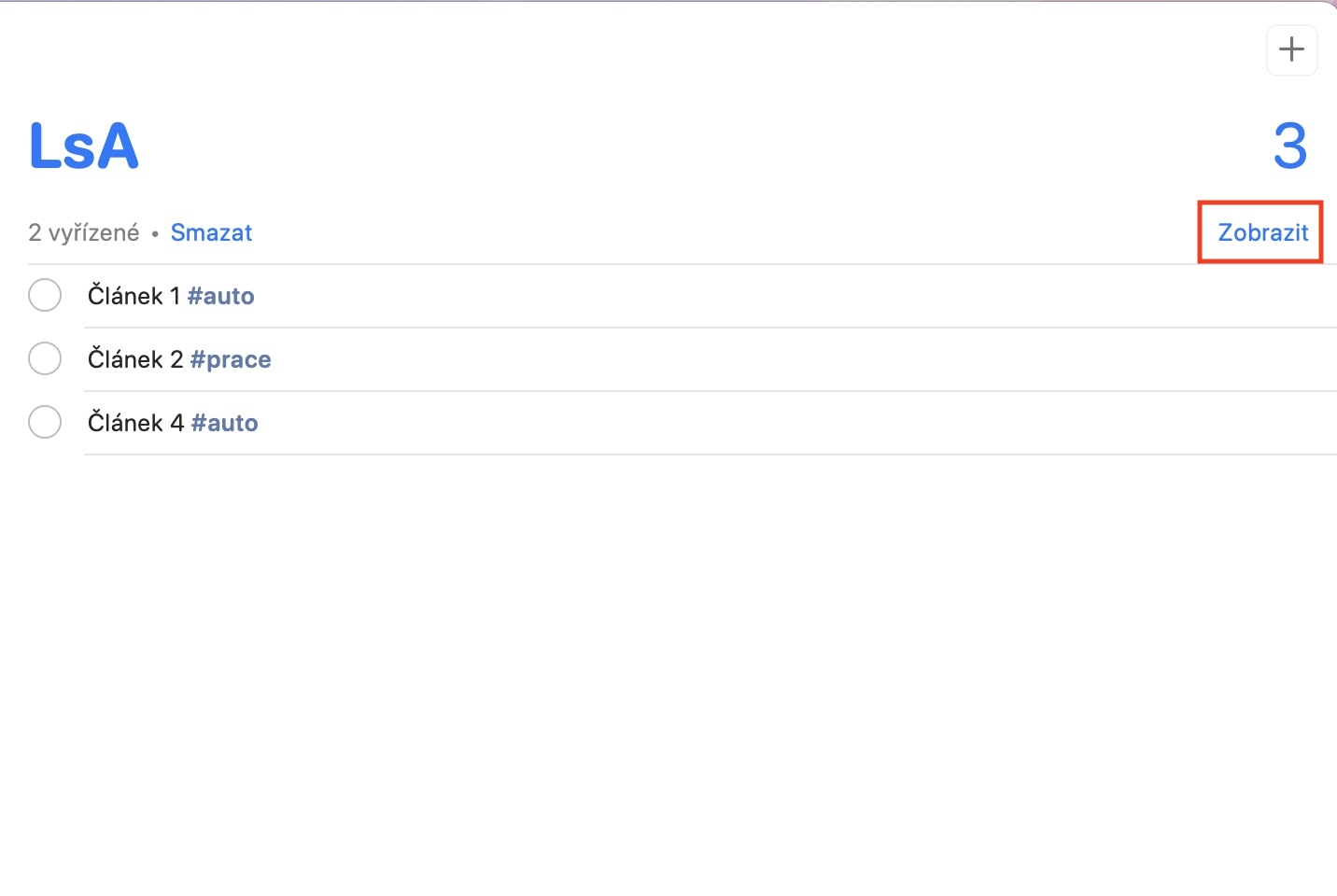Click the plus icon to add reminder
Viewport: 1337px width, 896px height.
pos(1291,49)
